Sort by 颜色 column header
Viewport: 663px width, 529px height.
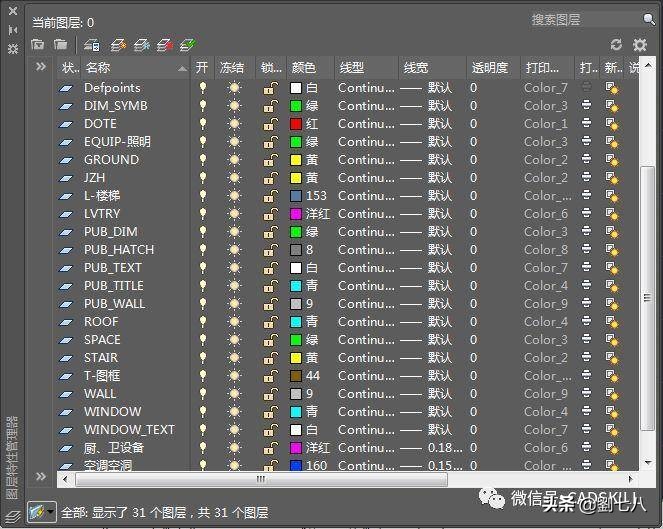310,68
